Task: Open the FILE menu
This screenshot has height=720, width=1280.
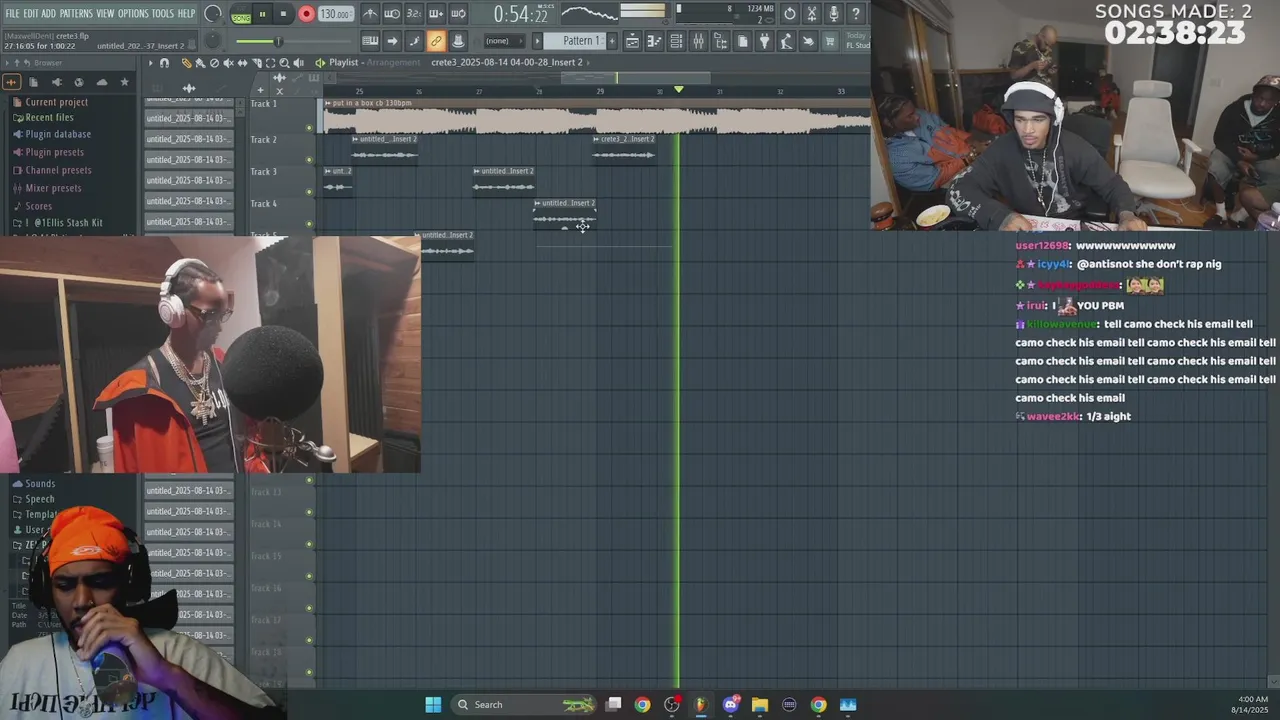Action: (12, 13)
